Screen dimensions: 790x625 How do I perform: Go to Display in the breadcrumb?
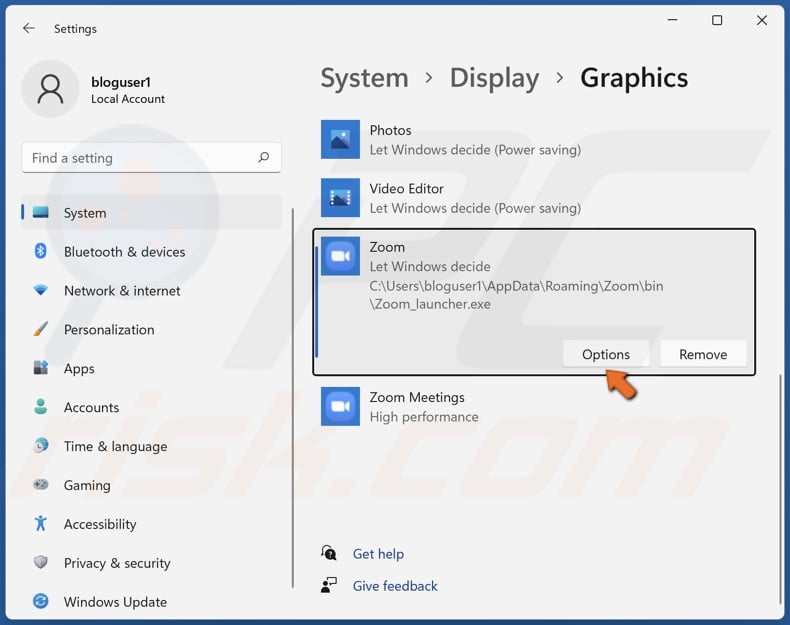click(x=494, y=78)
